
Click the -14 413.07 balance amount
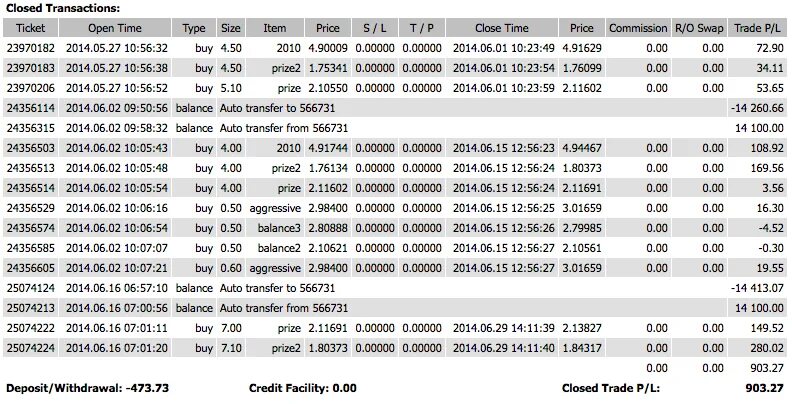[x=757, y=288]
